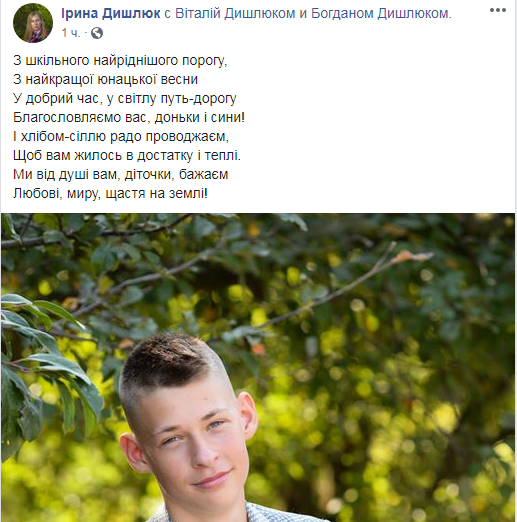Open tagged profile Богданом Дишлюком
The image size is (517, 522).
[x=381, y=13]
